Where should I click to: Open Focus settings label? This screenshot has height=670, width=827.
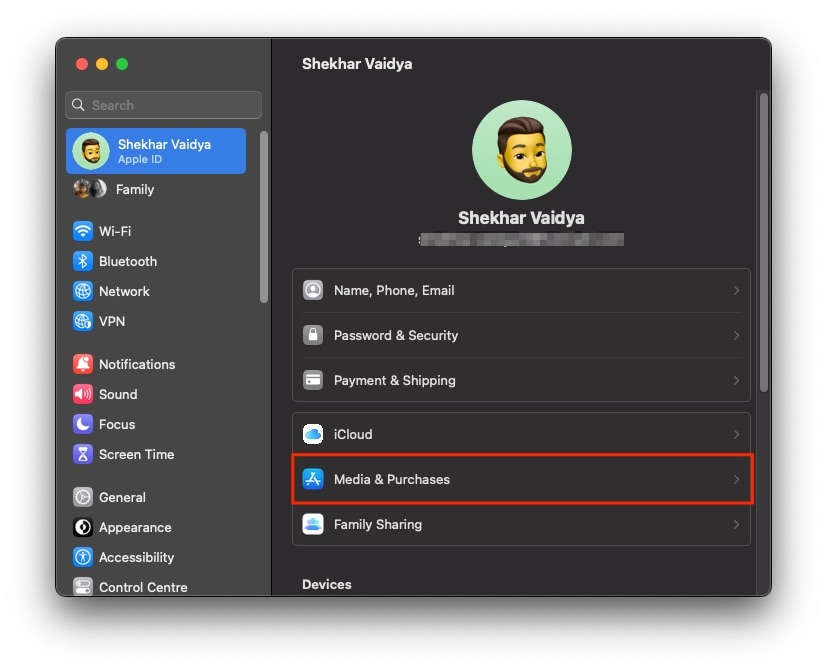point(117,424)
